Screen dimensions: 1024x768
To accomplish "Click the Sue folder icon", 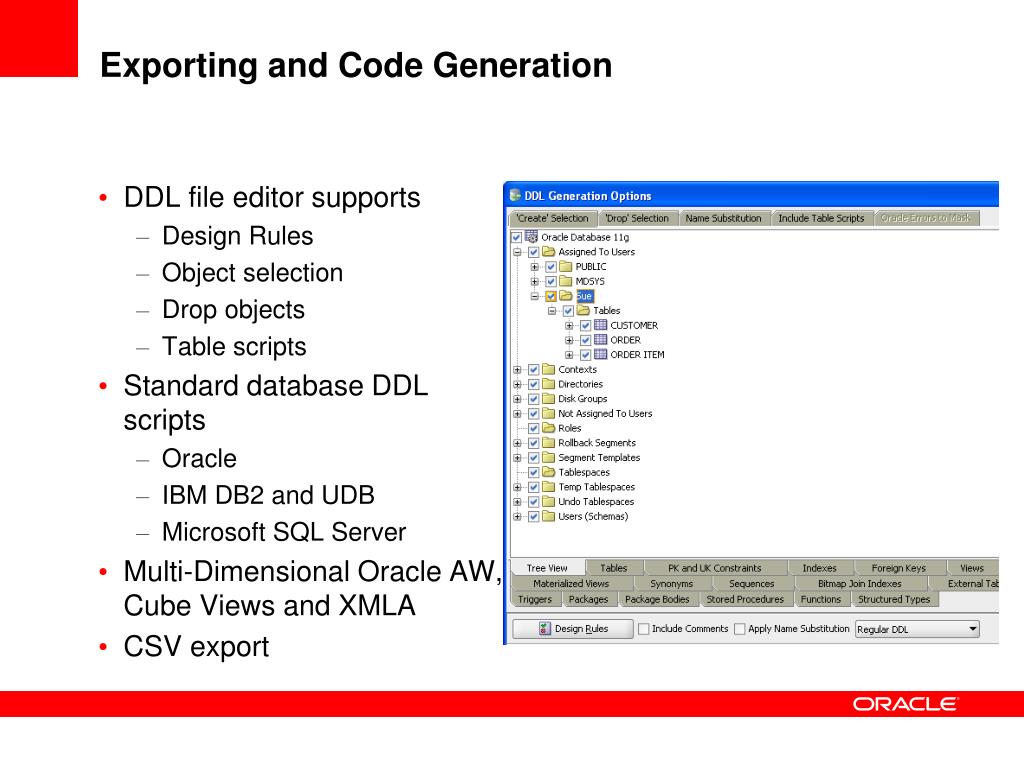I will point(566,296).
